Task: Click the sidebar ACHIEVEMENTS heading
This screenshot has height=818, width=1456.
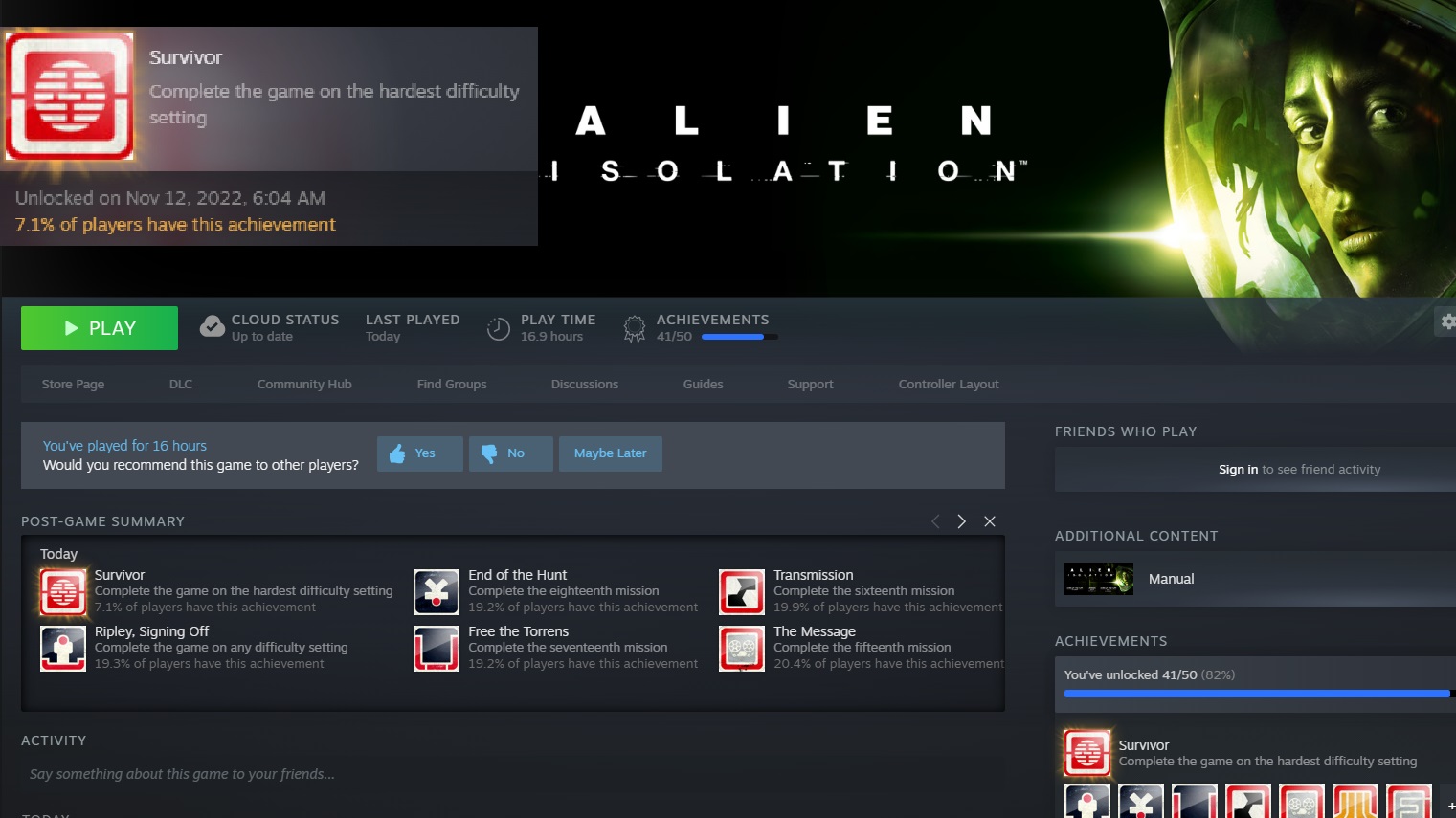Action: pos(1111,641)
